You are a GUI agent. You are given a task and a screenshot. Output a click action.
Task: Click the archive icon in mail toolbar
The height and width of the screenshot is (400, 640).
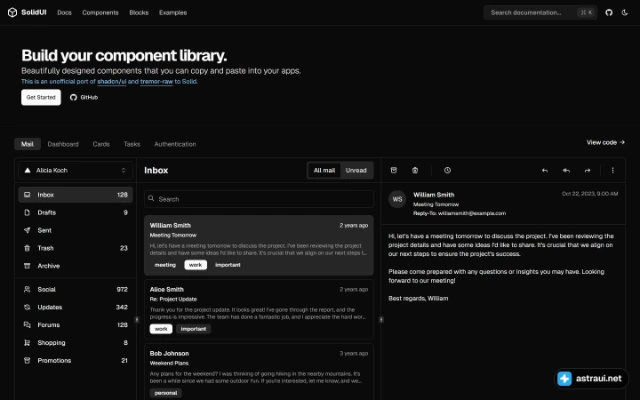(393, 170)
